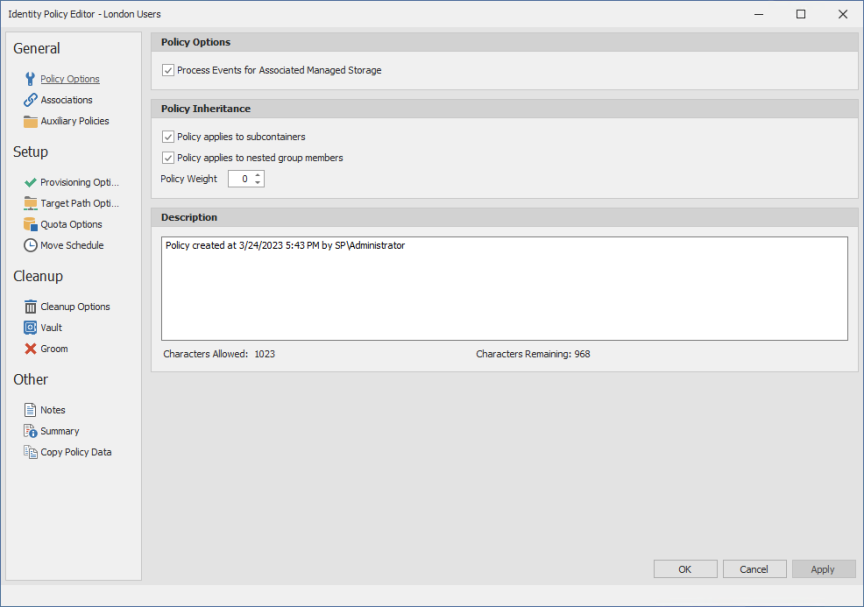Decrease Policy Weight with down arrow
Screen dimensions: 864x607
click(x=257, y=182)
